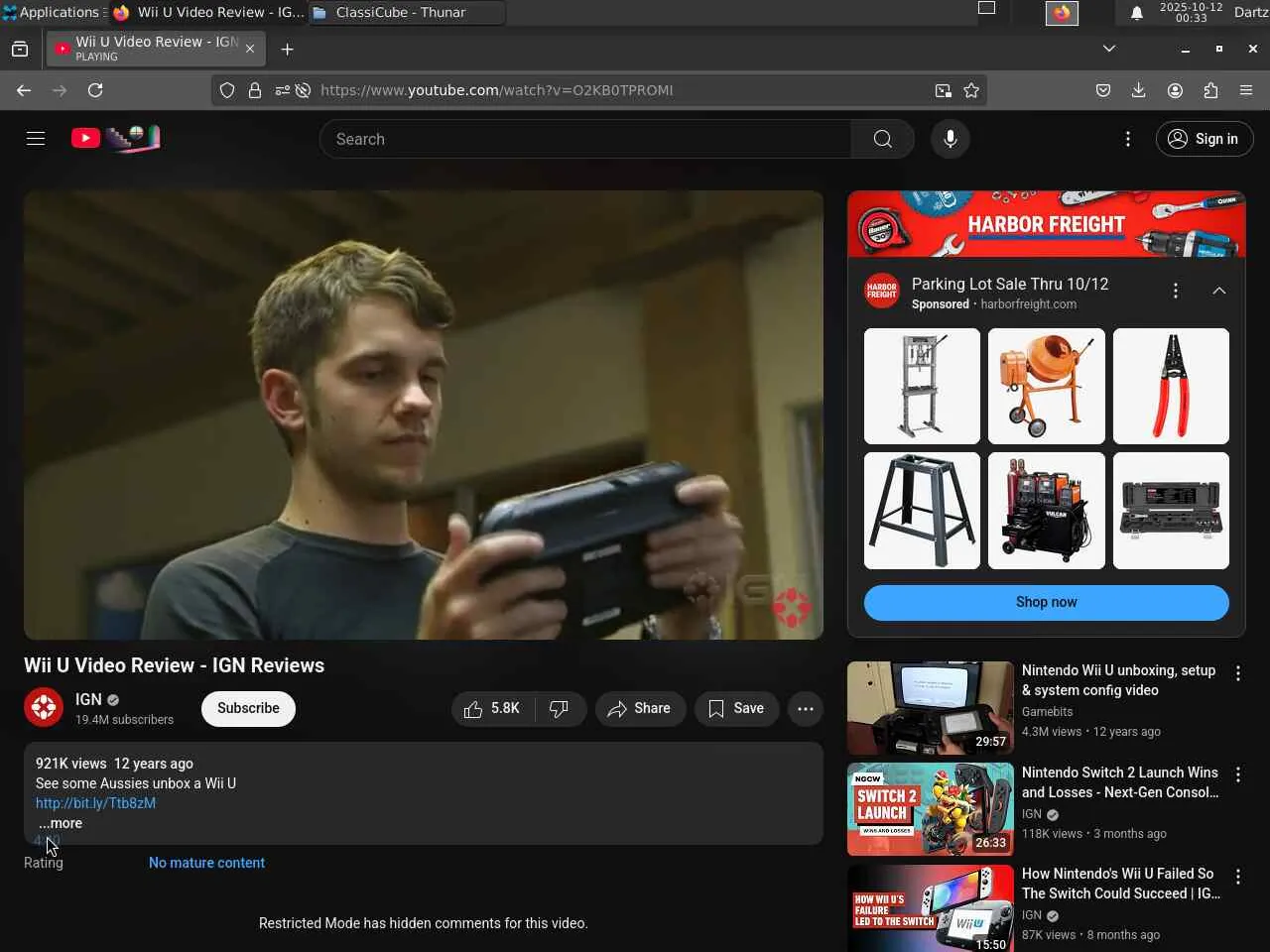This screenshot has height=952, width=1270.
Task: Open the Vulcan welder cart product
Action: point(1046,511)
